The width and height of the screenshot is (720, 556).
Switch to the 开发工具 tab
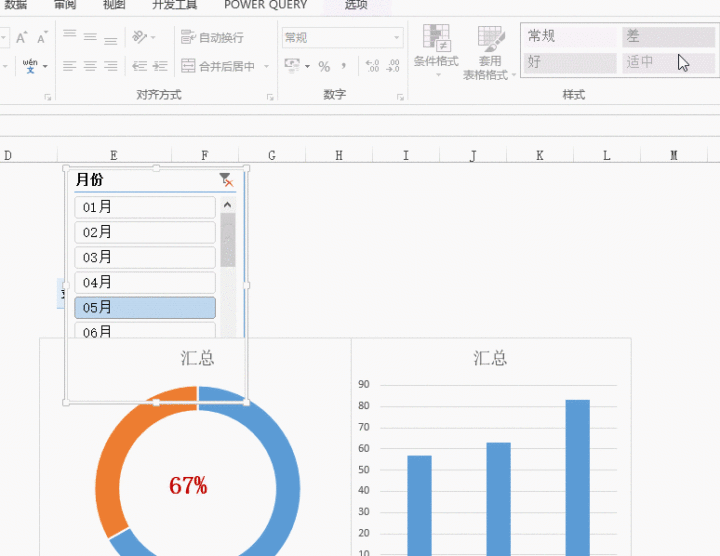(174, 5)
